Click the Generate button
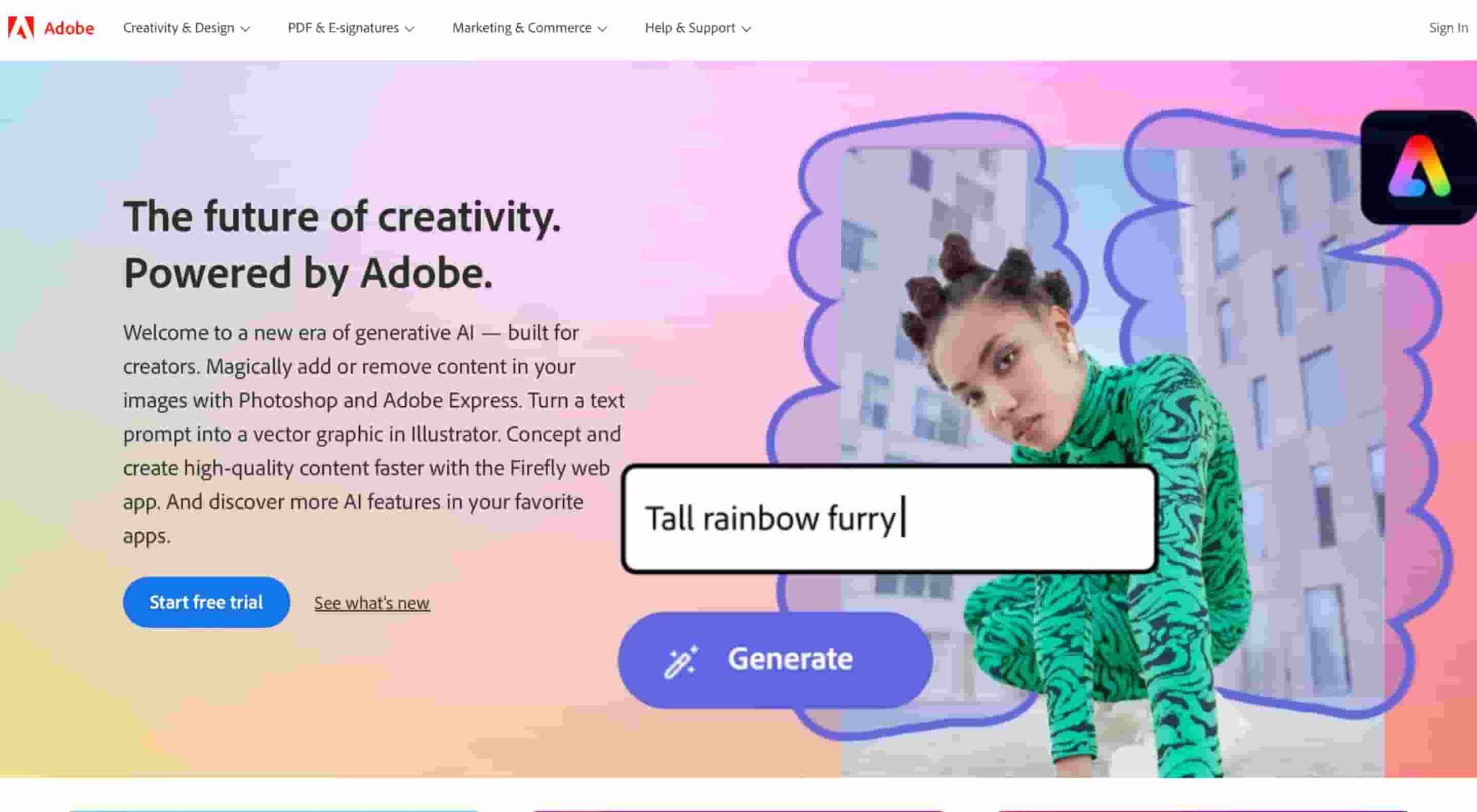The image size is (1477, 812). click(775, 658)
